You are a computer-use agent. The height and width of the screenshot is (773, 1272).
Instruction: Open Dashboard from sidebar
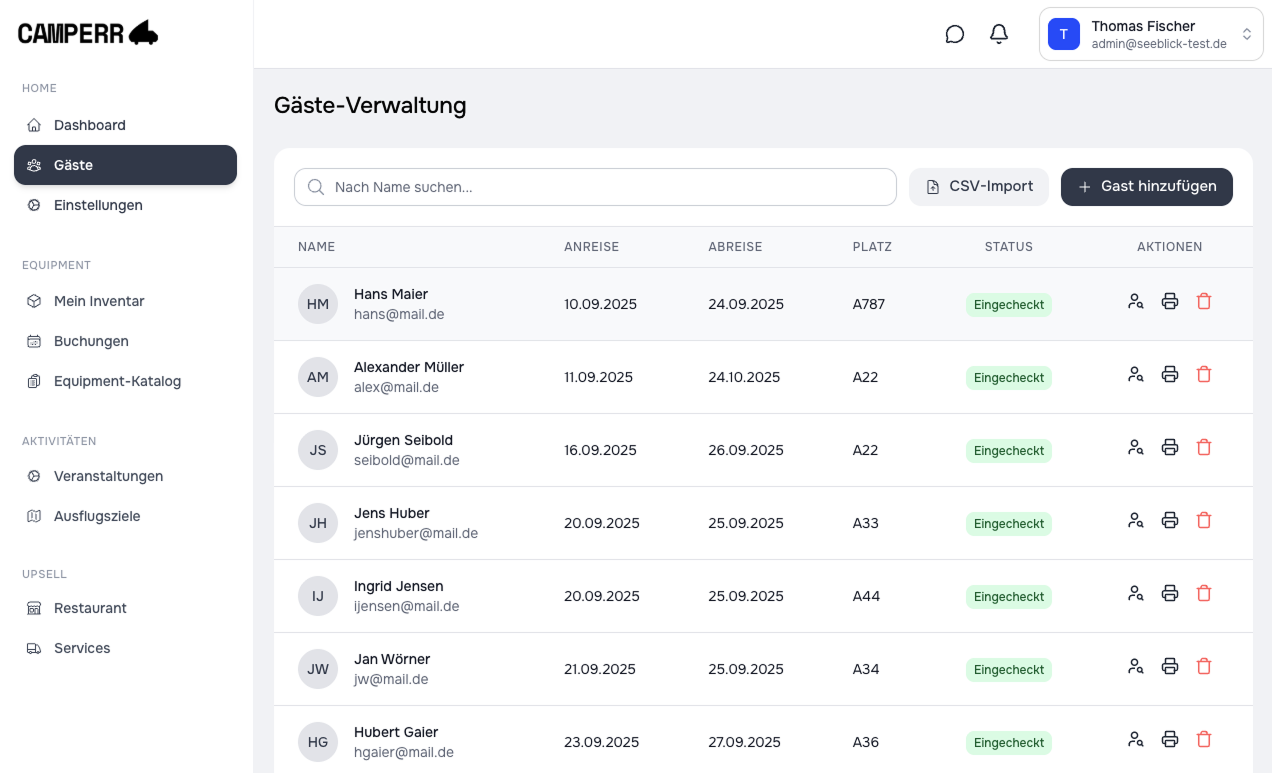point(90,125)
